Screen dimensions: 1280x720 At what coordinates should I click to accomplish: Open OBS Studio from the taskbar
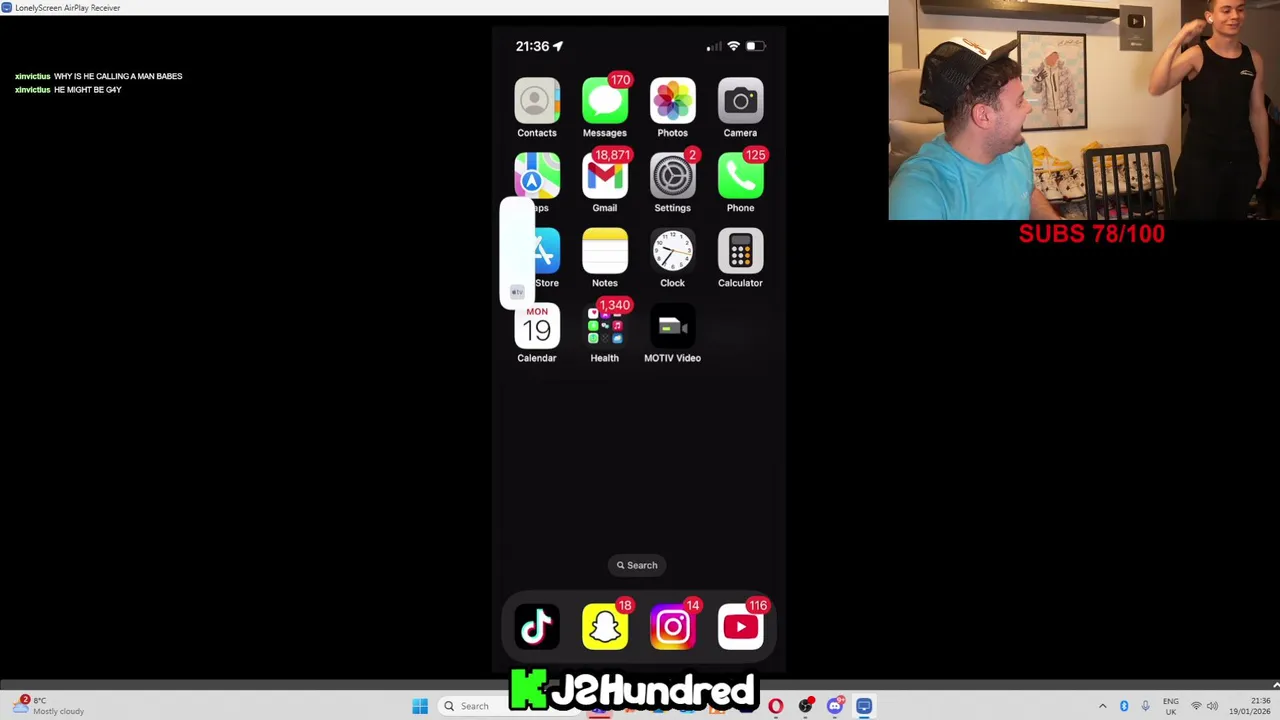[x=805, y=706]
